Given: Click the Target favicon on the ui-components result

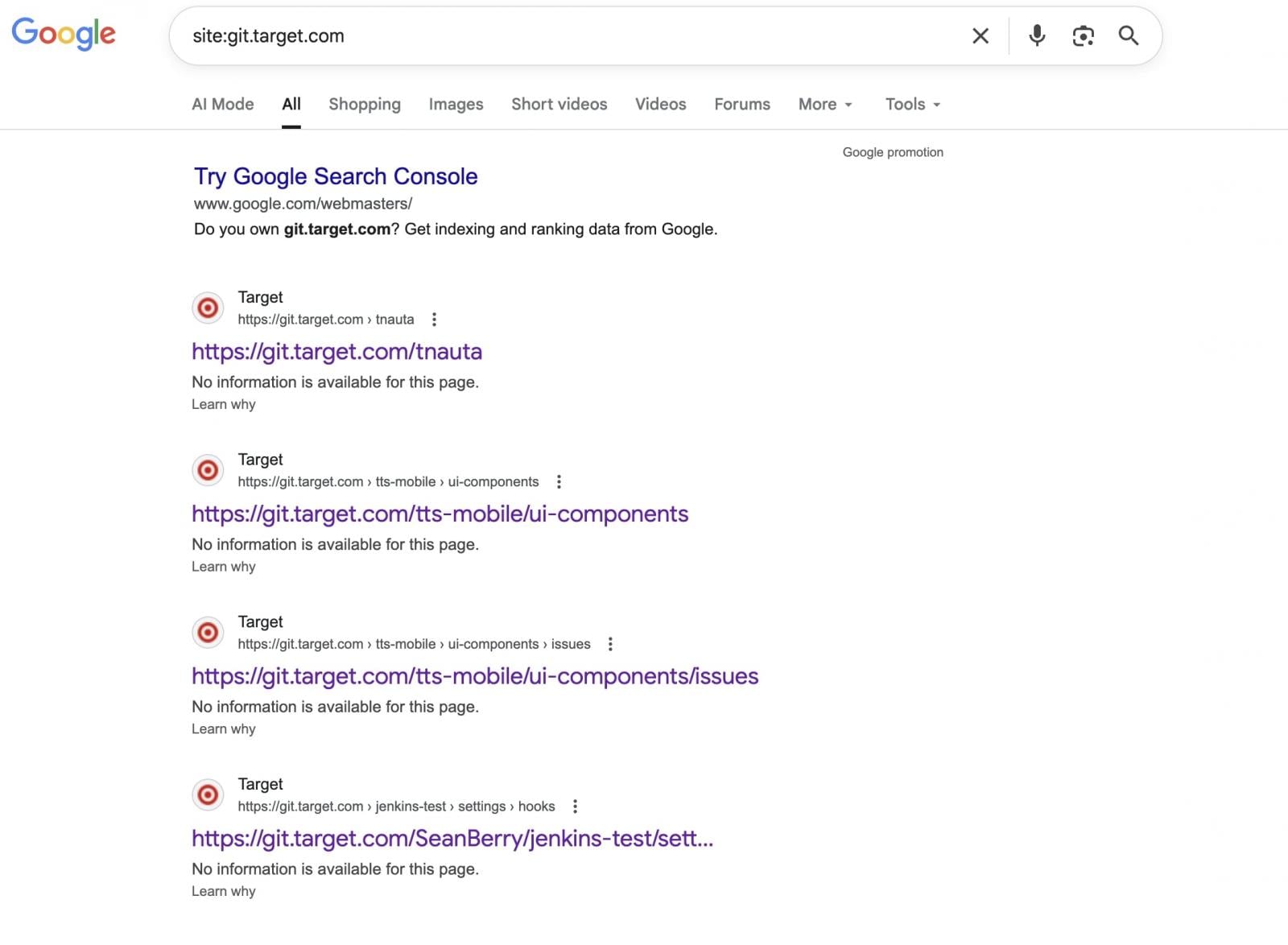Looking at the screenshot, I should (208, 470).
